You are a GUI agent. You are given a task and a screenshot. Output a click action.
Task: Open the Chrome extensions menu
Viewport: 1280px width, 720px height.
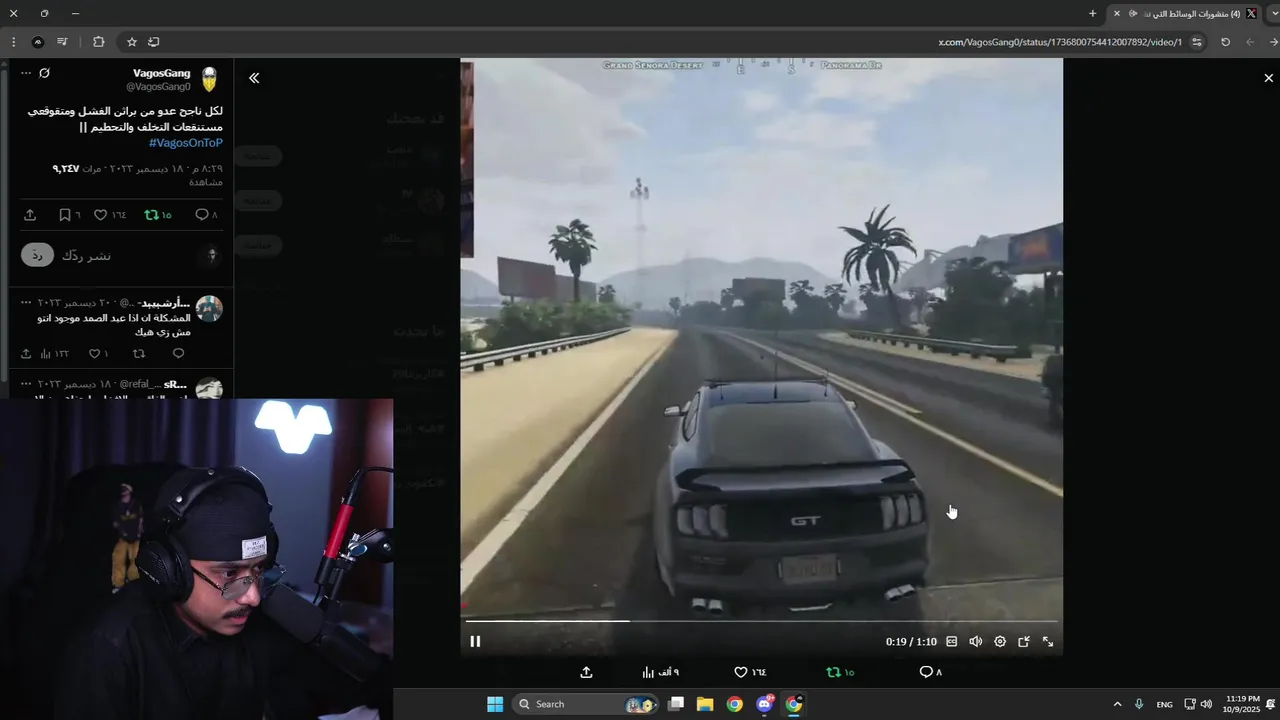(98, 42)
